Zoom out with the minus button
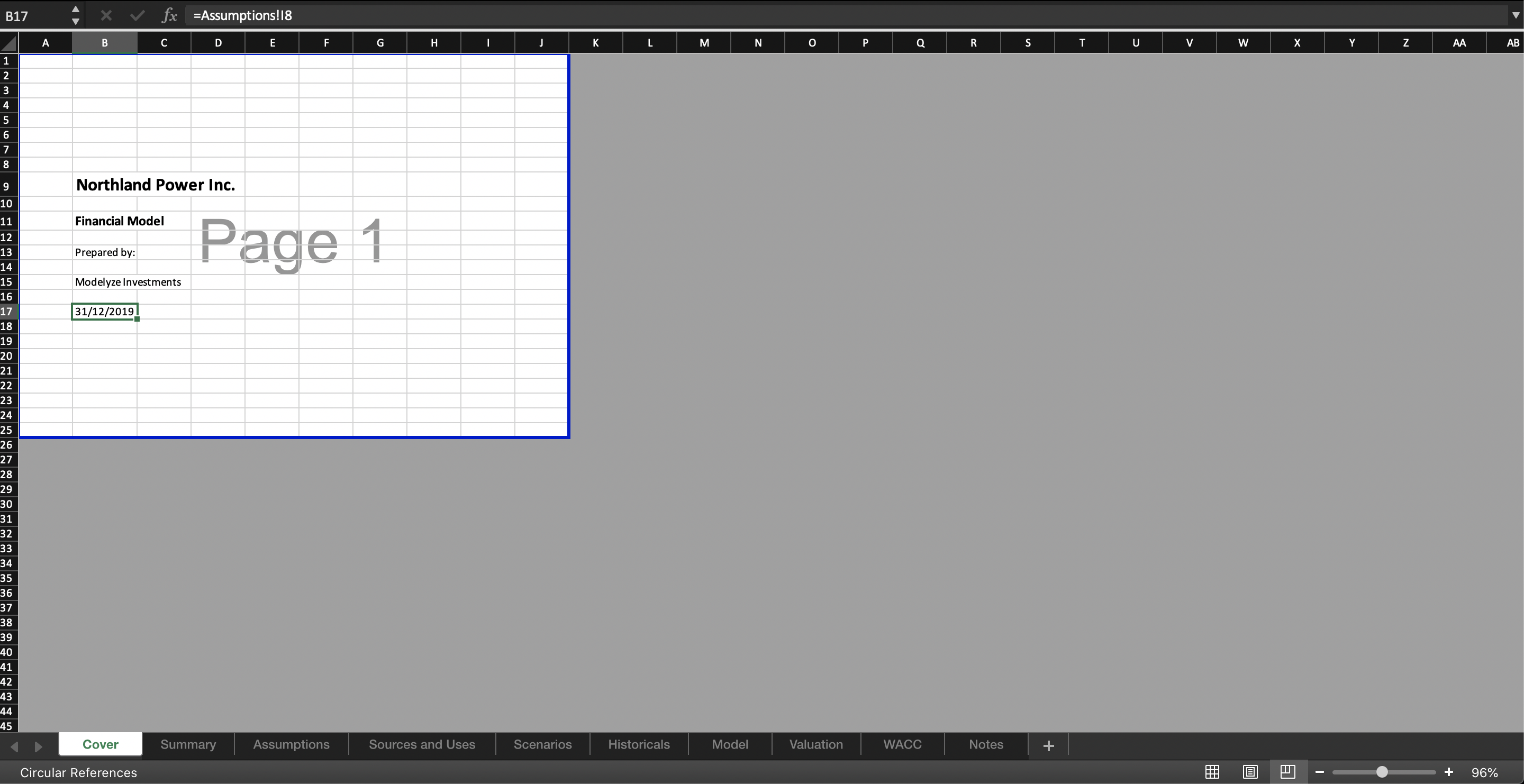This screenshot has width=1524, height=784. click(x=1319, y=772)
